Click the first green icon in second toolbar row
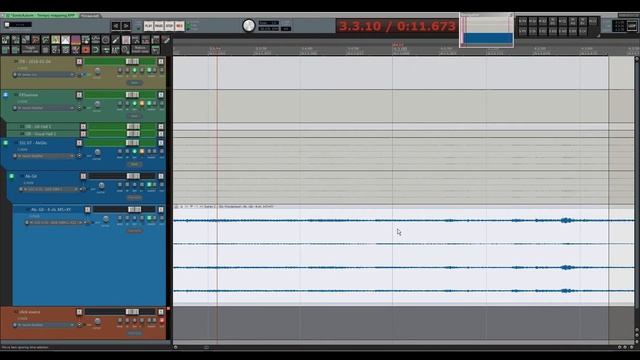This screenshot has height=360, width=640. [x=5, y=50]
